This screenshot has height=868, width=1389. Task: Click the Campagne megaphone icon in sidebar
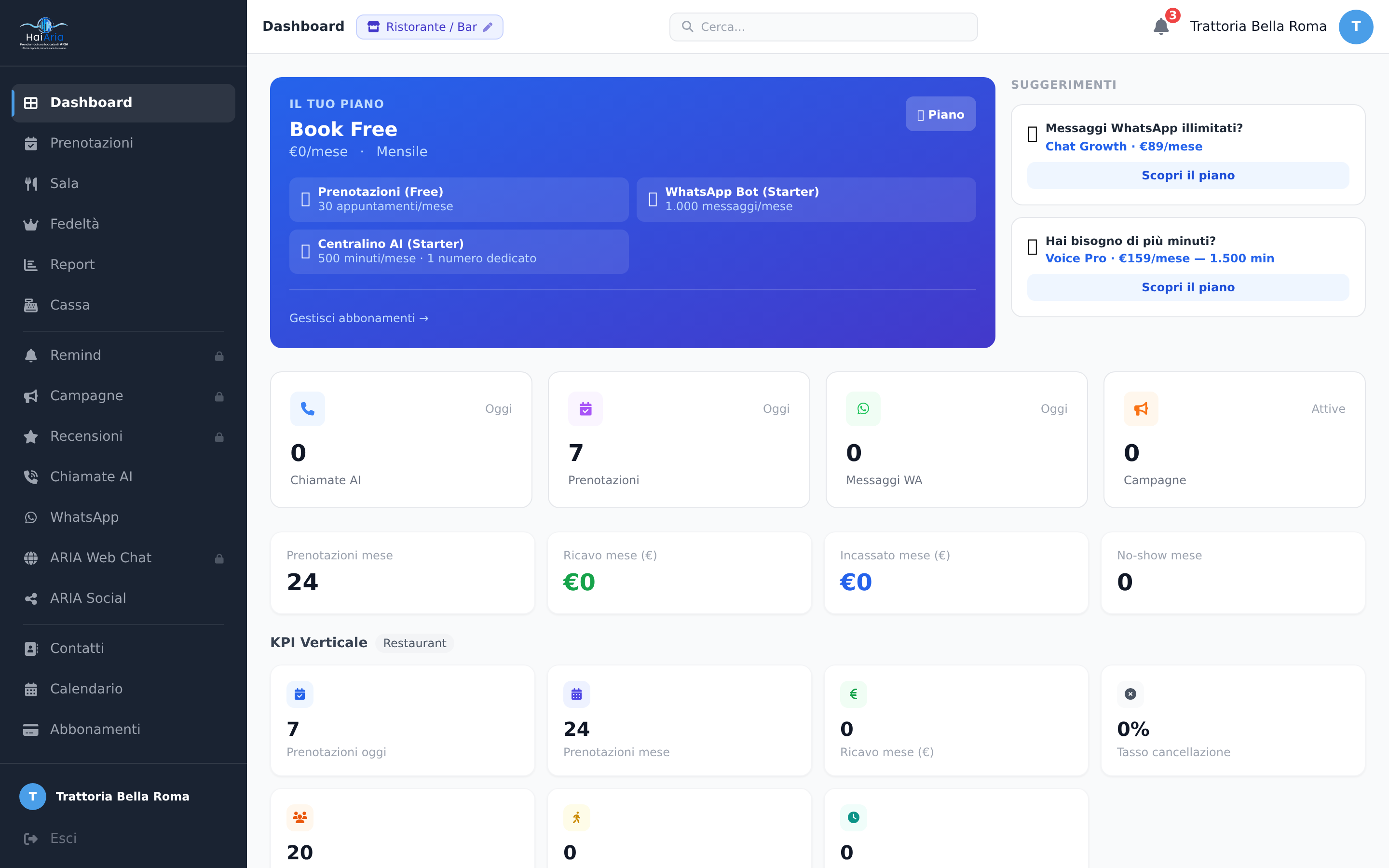point(31,396)
